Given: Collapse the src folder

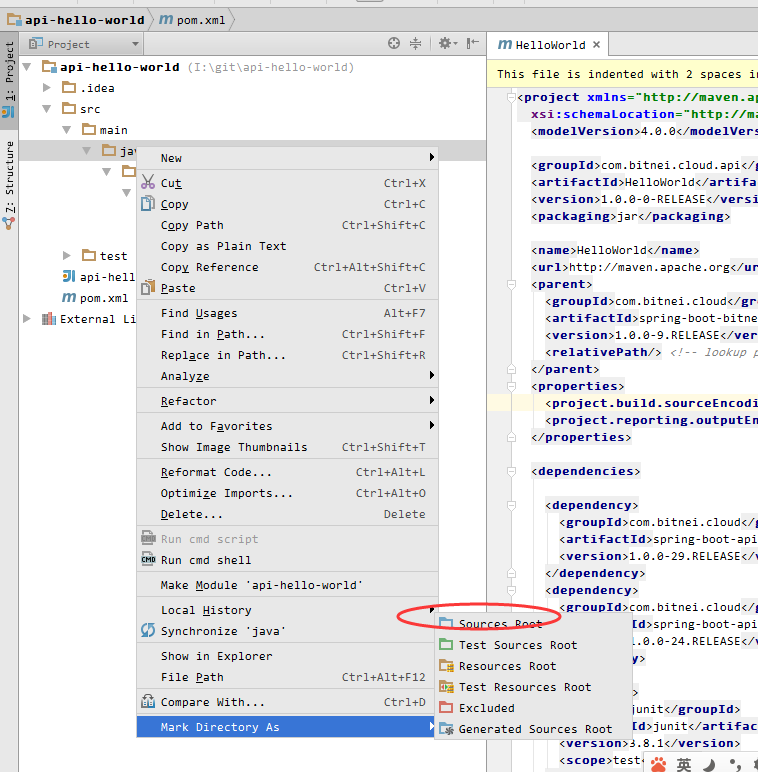Looking at the screenshot, I should [47, 109].
